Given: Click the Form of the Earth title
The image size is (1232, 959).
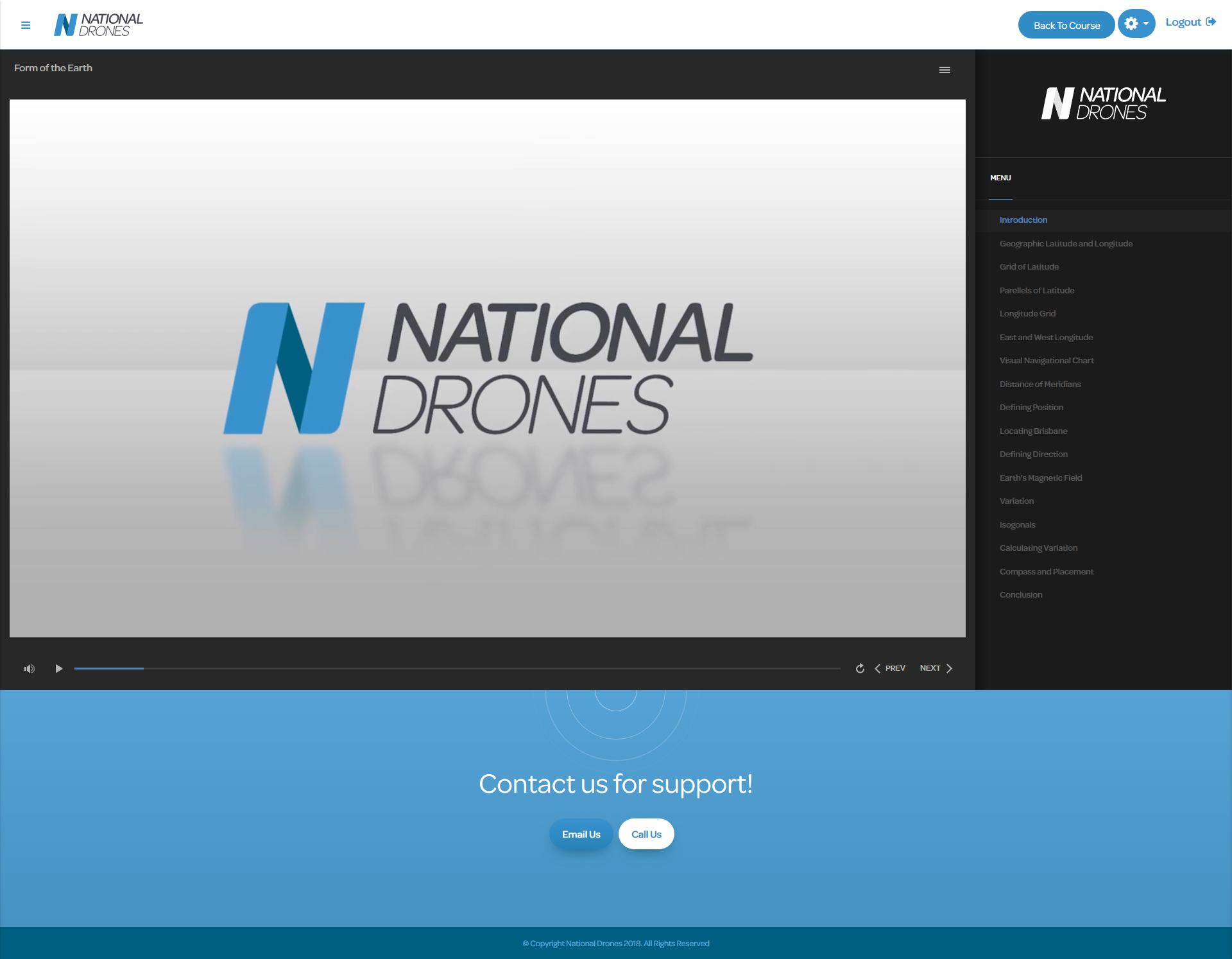Looking at the screenshot, I should tap(53, 68).
